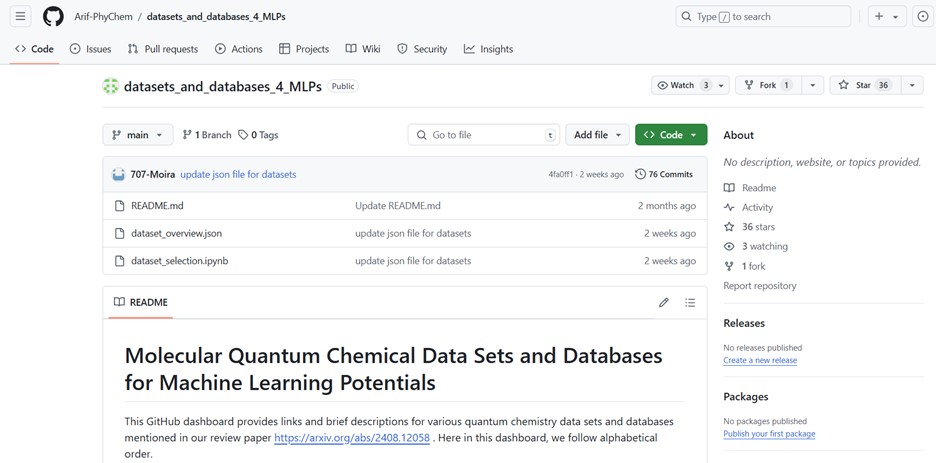936x463 pixels.
Task: Open the main branch selector dropdown
Action: (x=138, y=135)
